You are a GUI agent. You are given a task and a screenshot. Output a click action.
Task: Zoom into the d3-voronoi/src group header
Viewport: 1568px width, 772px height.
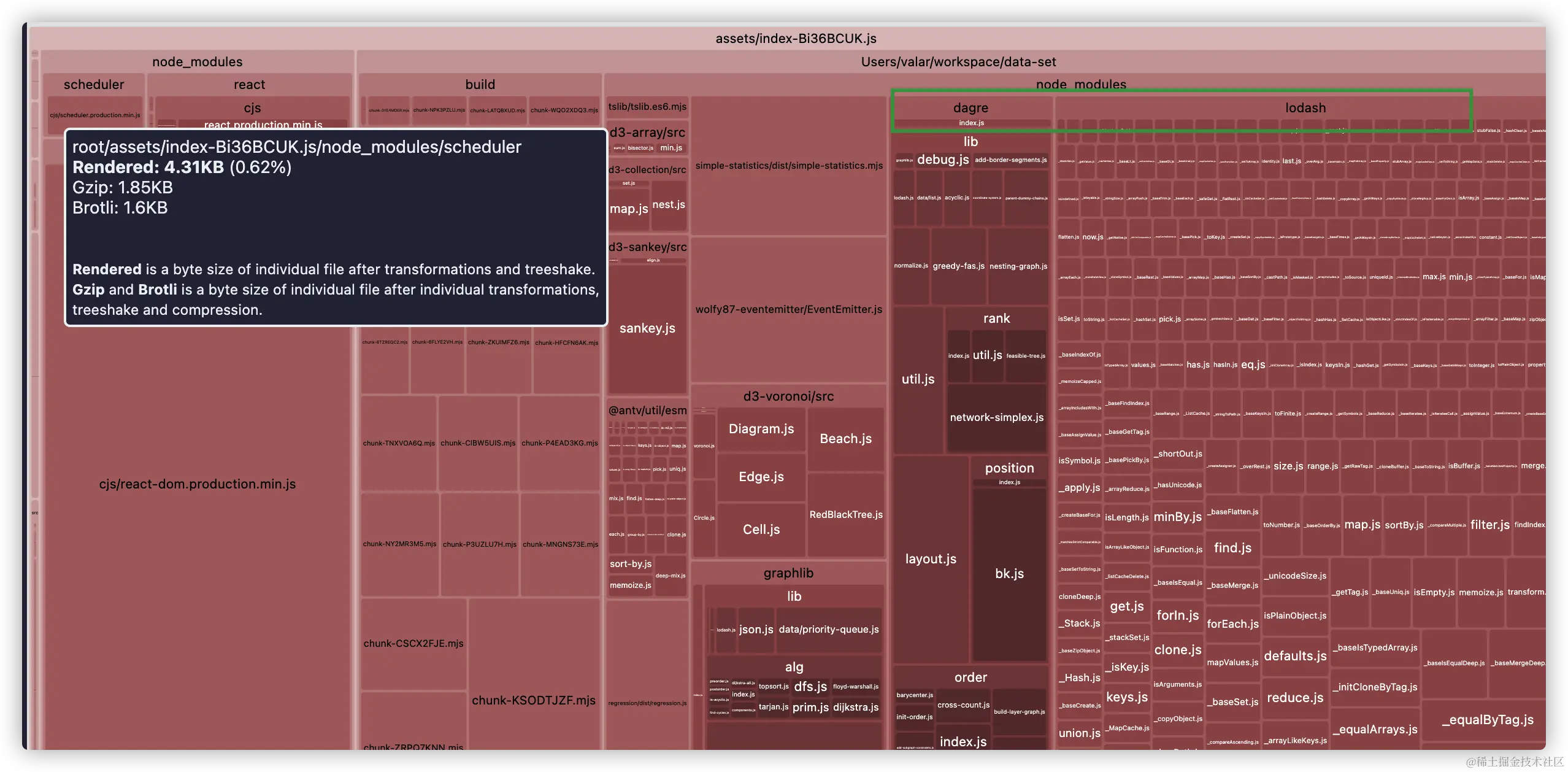click(788, 396)
